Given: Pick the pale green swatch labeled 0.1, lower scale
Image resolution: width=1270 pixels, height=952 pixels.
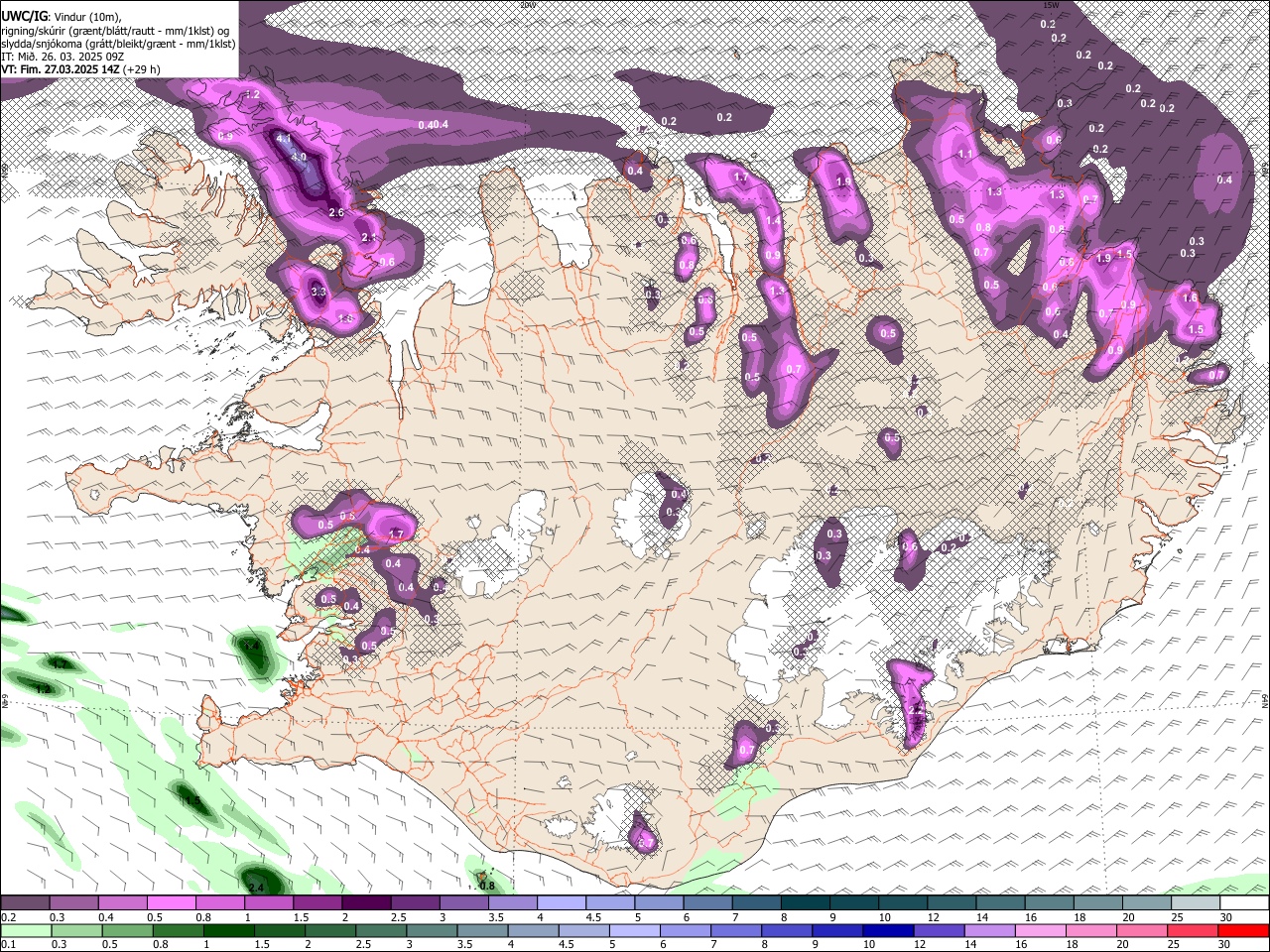Looking at the screenshot, I should [x=25, y=931].
